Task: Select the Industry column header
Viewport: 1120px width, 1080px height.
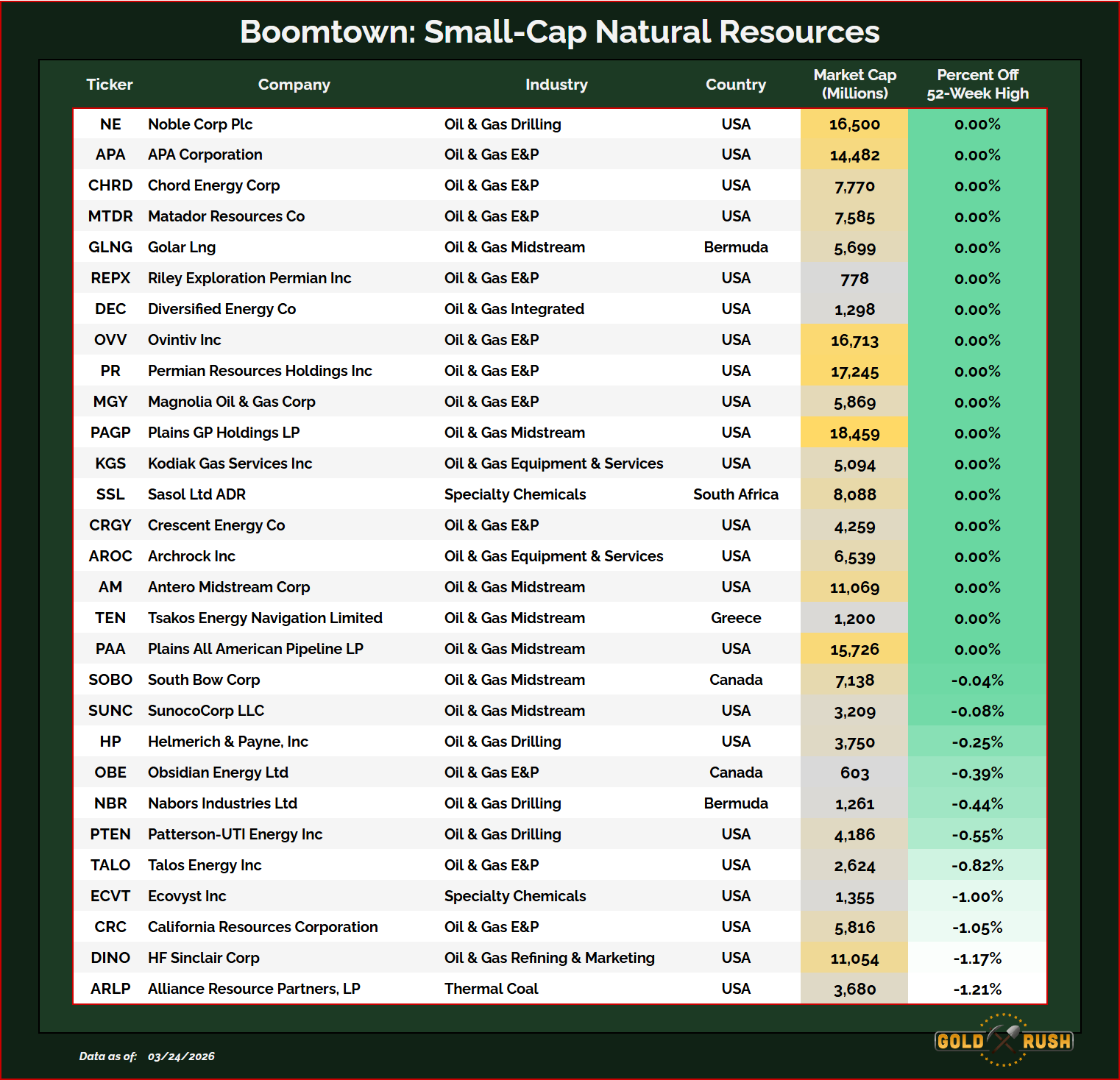Action: tap(556, 85)
